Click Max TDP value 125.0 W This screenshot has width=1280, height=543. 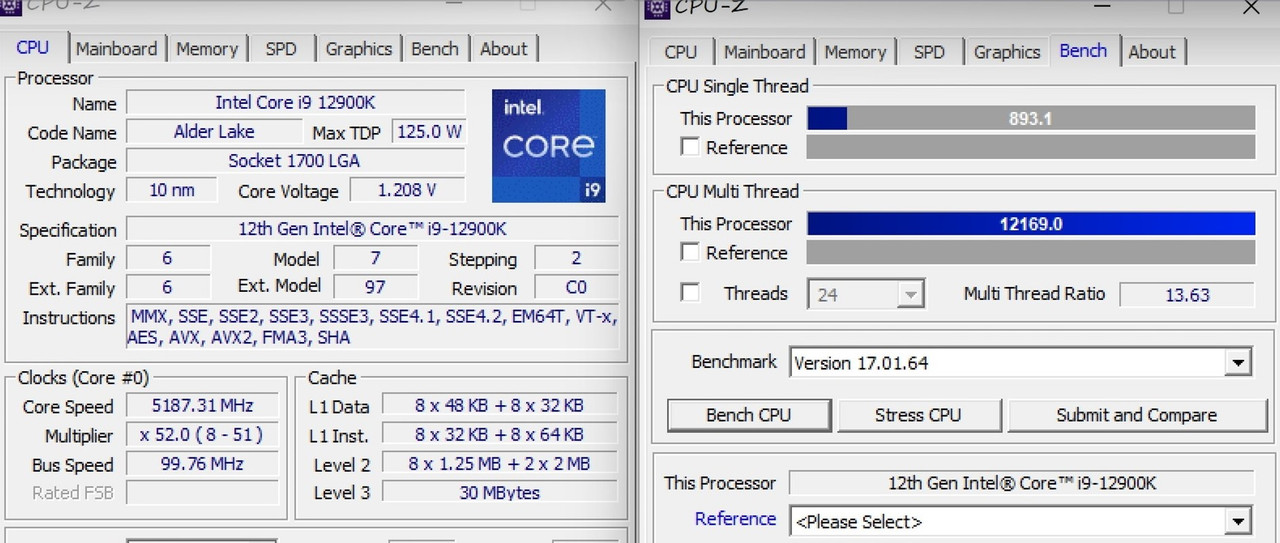pyautogui.click(x=429, y=131)
